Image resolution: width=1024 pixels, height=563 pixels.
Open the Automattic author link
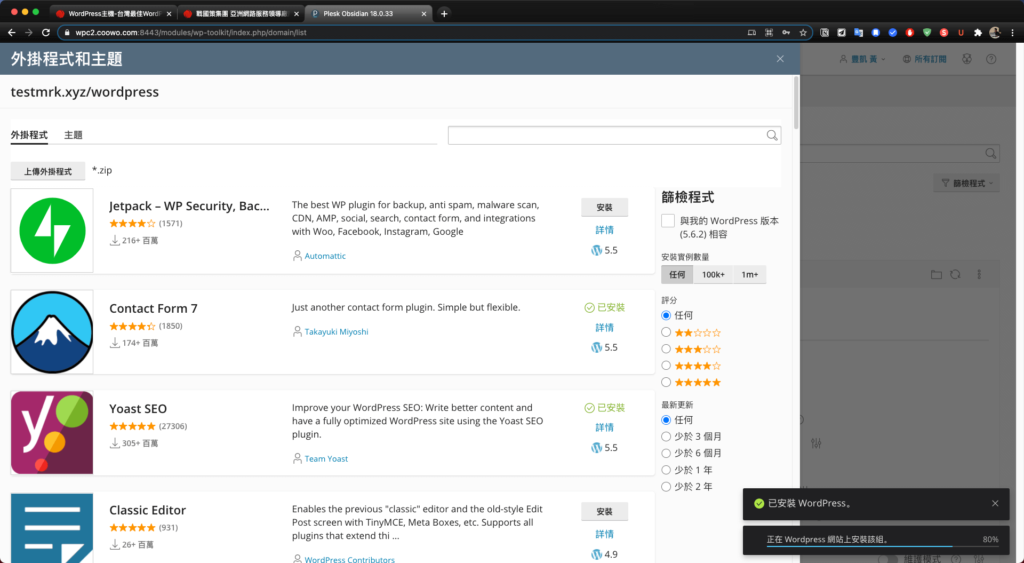pyautogui.click(x=325, y=256)
